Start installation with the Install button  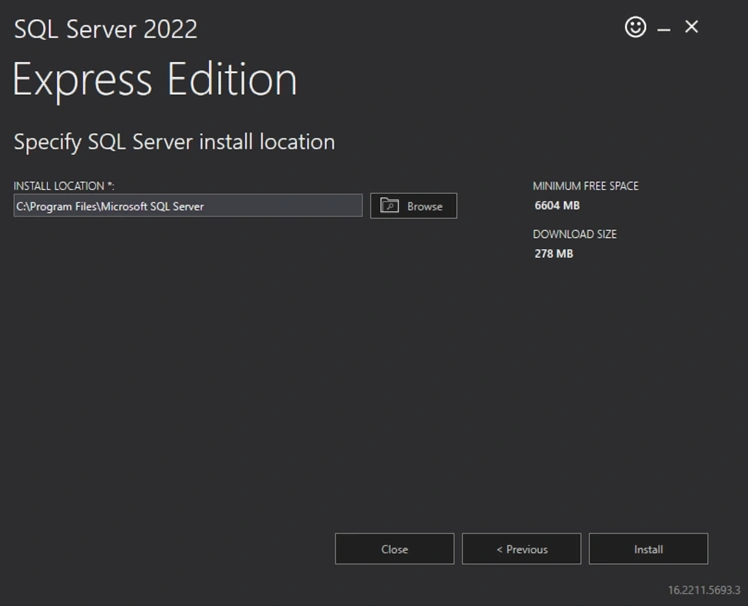click(x=648, y=549)
